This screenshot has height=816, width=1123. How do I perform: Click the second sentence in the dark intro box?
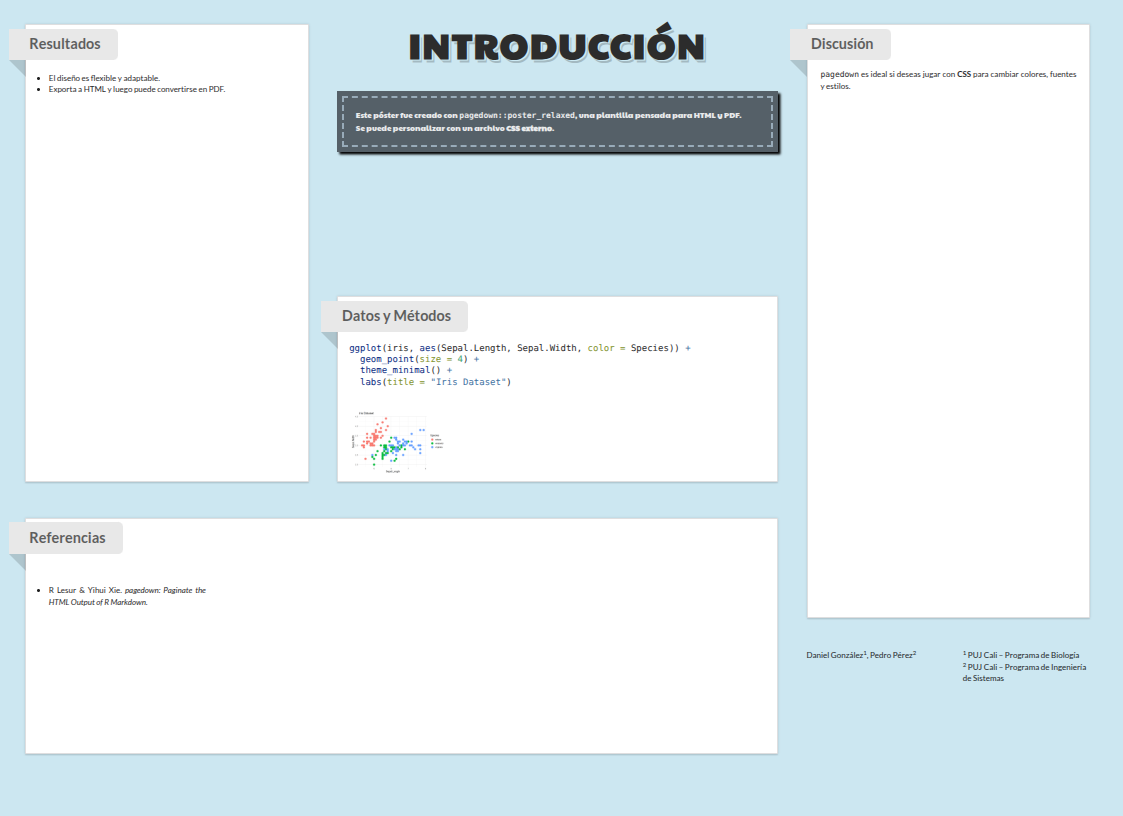coord(455,128)
